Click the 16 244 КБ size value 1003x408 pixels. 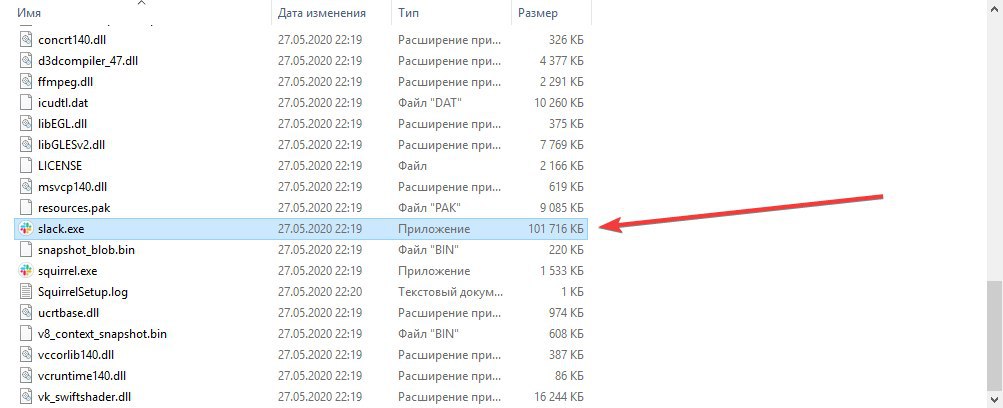point(558,397)
